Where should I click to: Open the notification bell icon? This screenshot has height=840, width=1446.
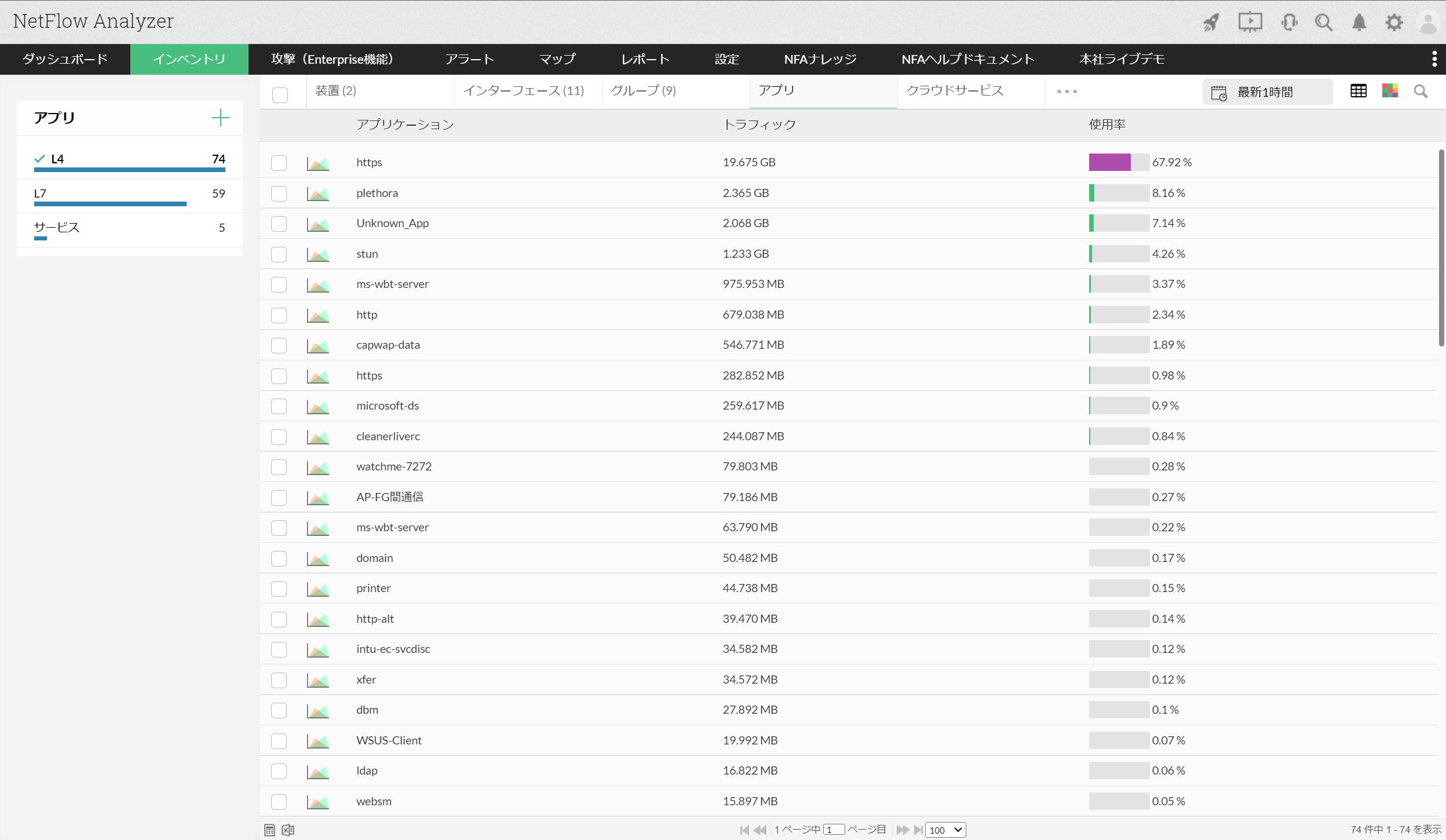click(x=1359, y=23)
